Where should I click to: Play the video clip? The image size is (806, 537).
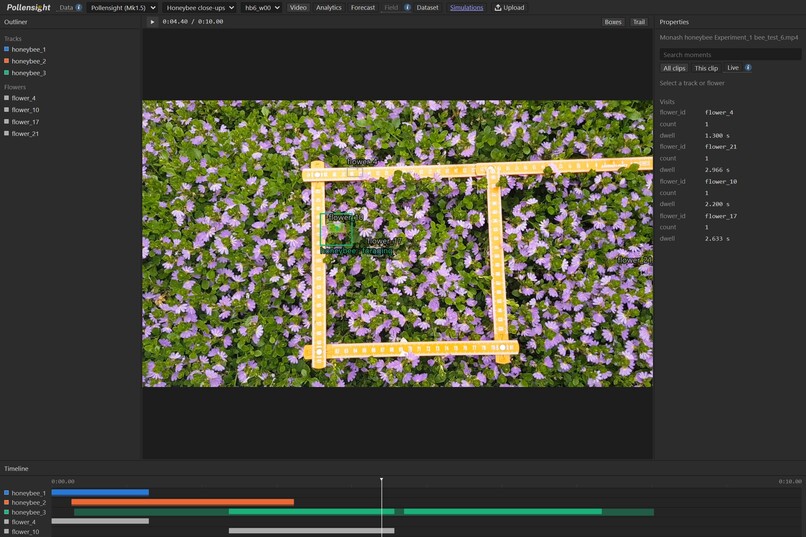tap(152, 22)
